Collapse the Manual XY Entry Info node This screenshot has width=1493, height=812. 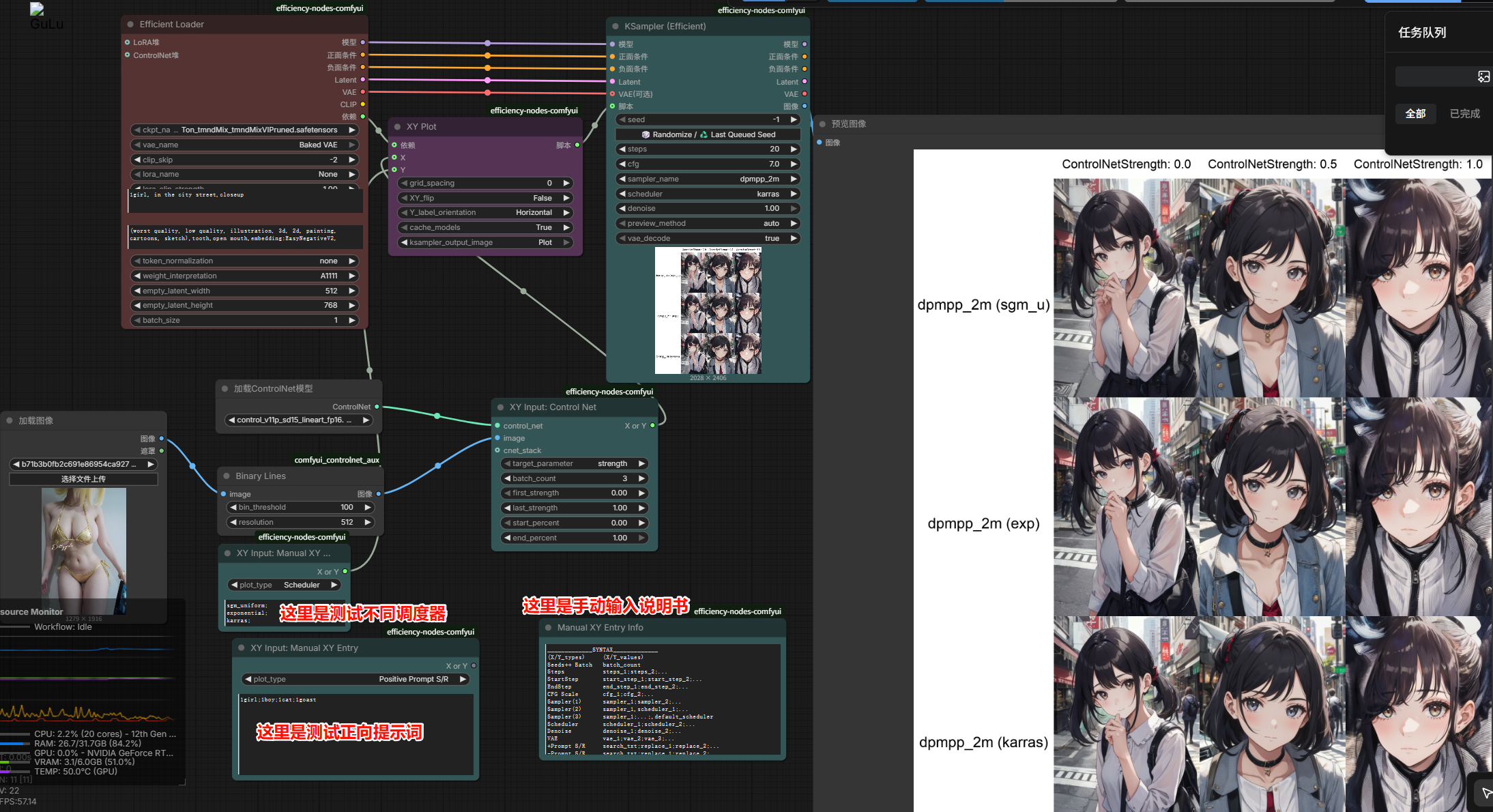click(x=548, y=628)
